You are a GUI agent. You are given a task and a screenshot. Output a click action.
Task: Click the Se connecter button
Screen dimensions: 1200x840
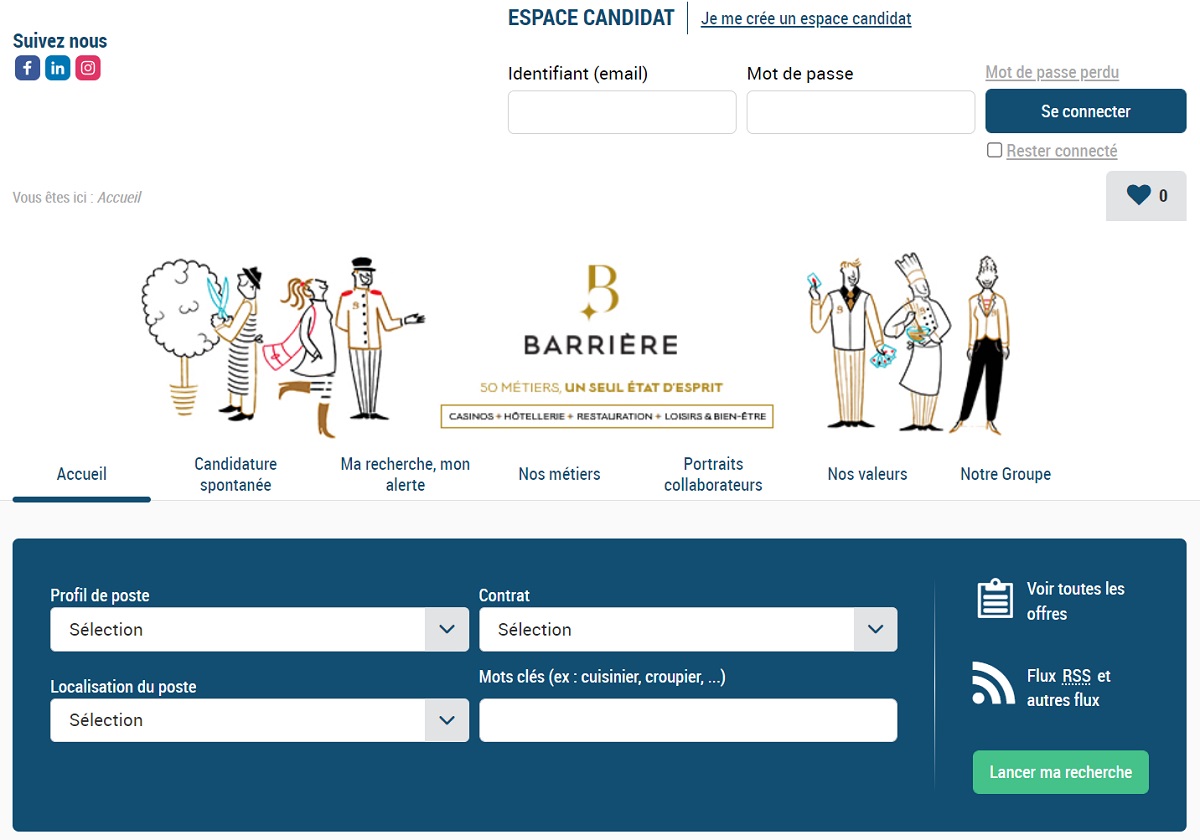(1086, 111)
